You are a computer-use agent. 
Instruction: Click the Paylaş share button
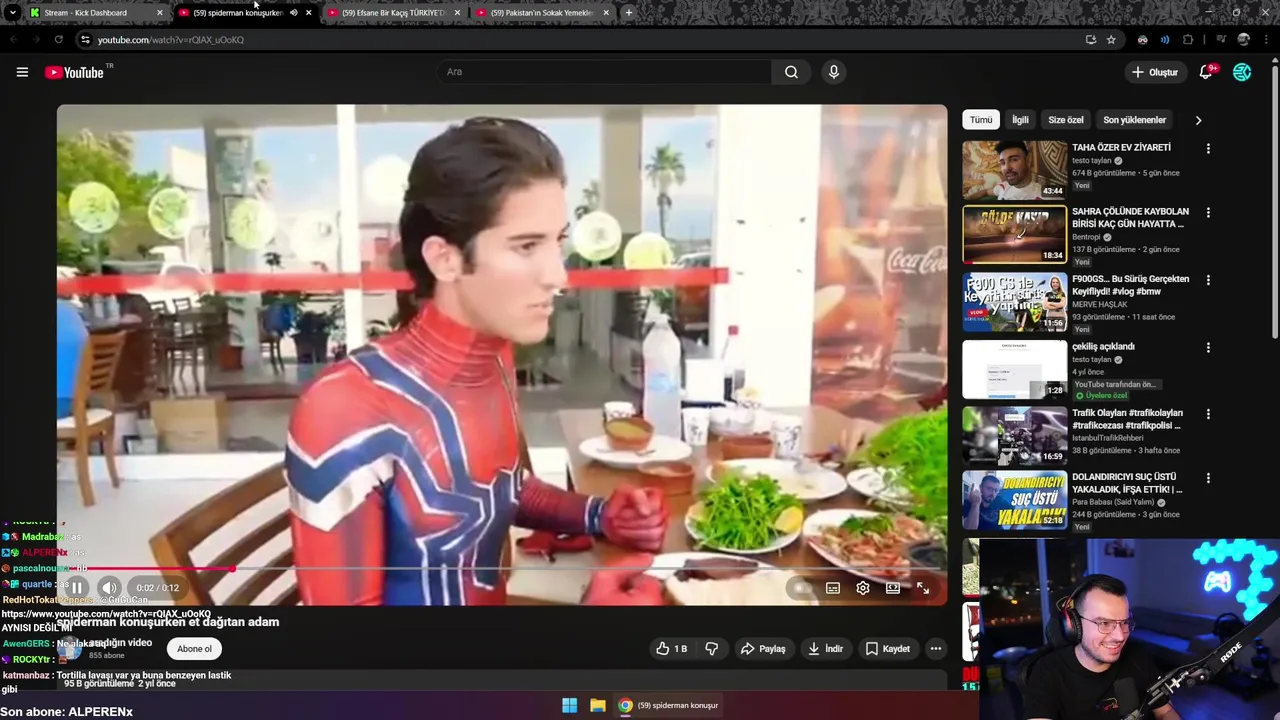(x=763, y=649)
